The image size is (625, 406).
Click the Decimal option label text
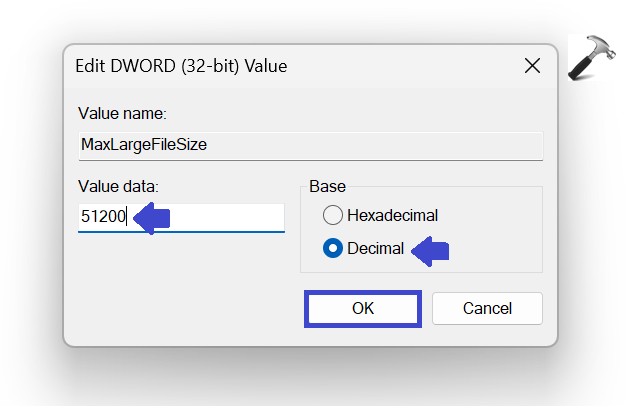pyautogui.click(x=376, y=249)
